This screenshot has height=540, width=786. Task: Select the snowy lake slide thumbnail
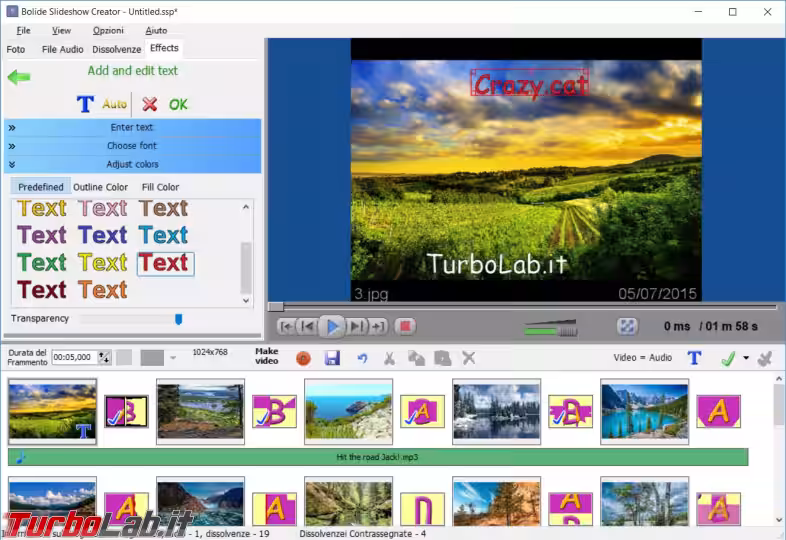click(496, 412)
